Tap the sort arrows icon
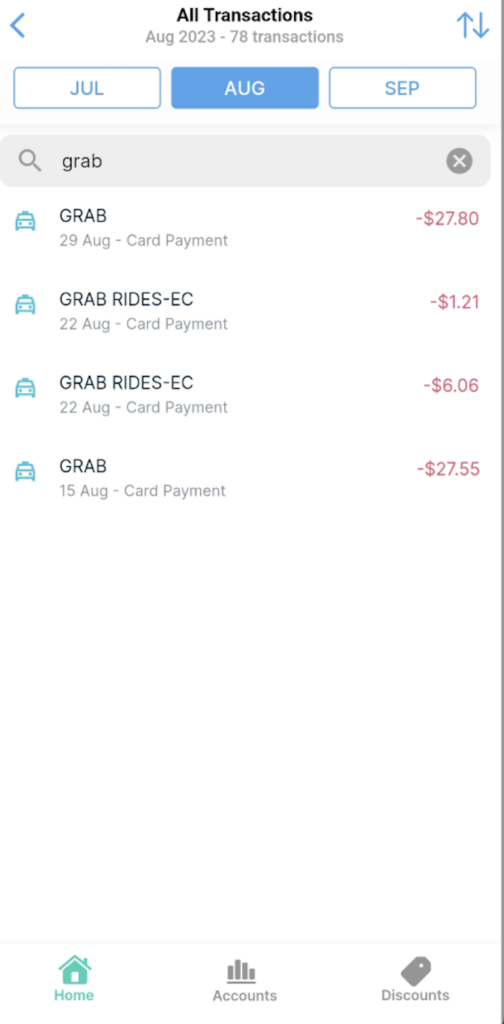504x1024 pixels. (473, 25)
